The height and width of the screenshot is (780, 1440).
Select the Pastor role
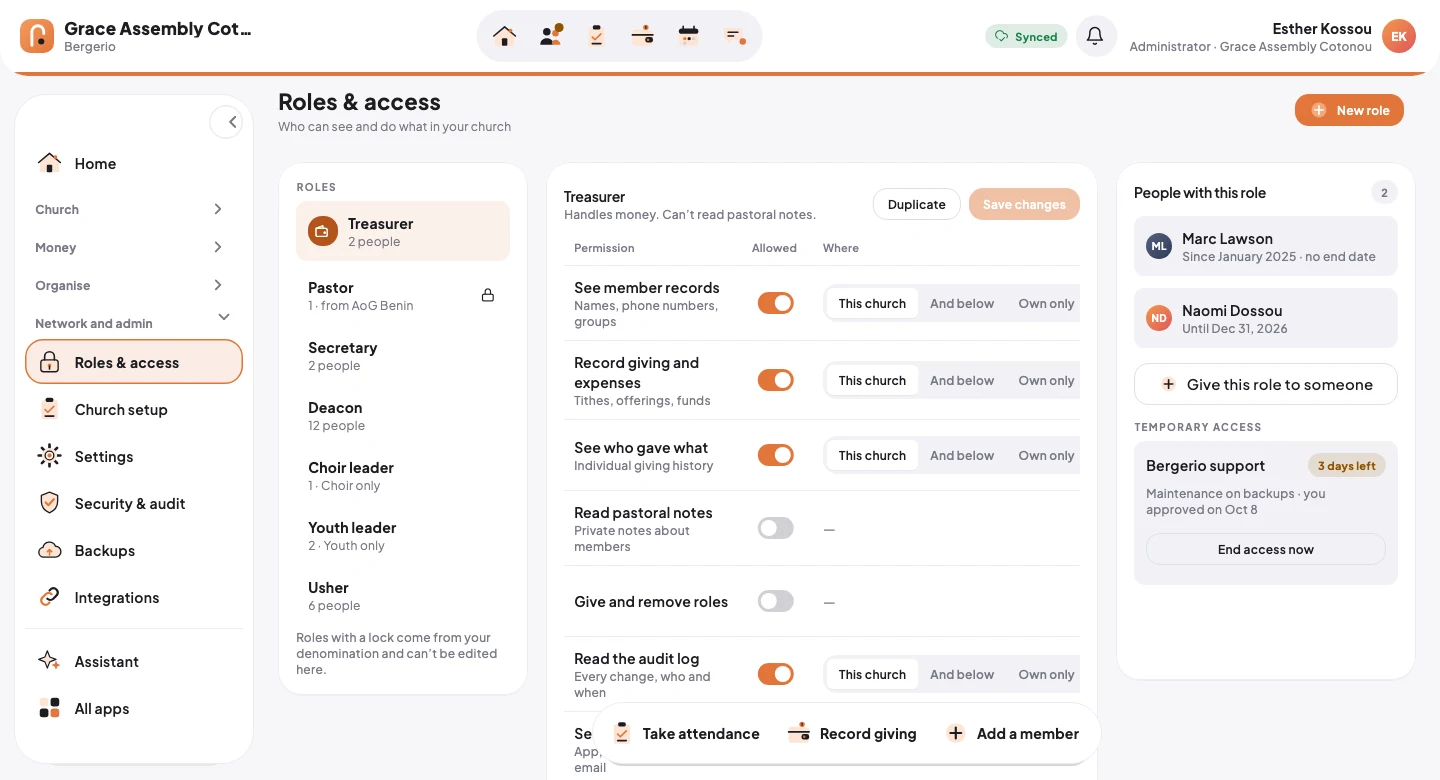click(403, 295)
